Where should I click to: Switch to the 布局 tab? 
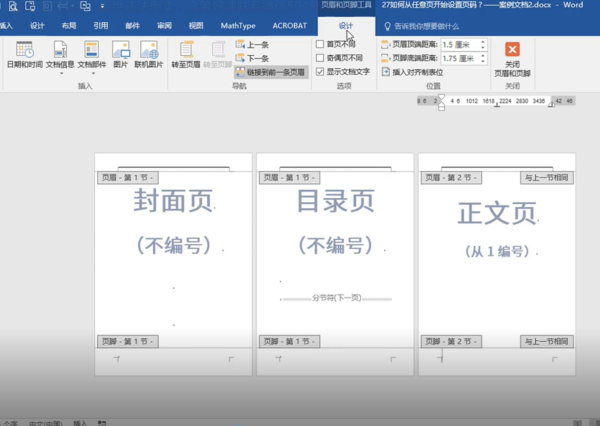(x=69, y=26)
